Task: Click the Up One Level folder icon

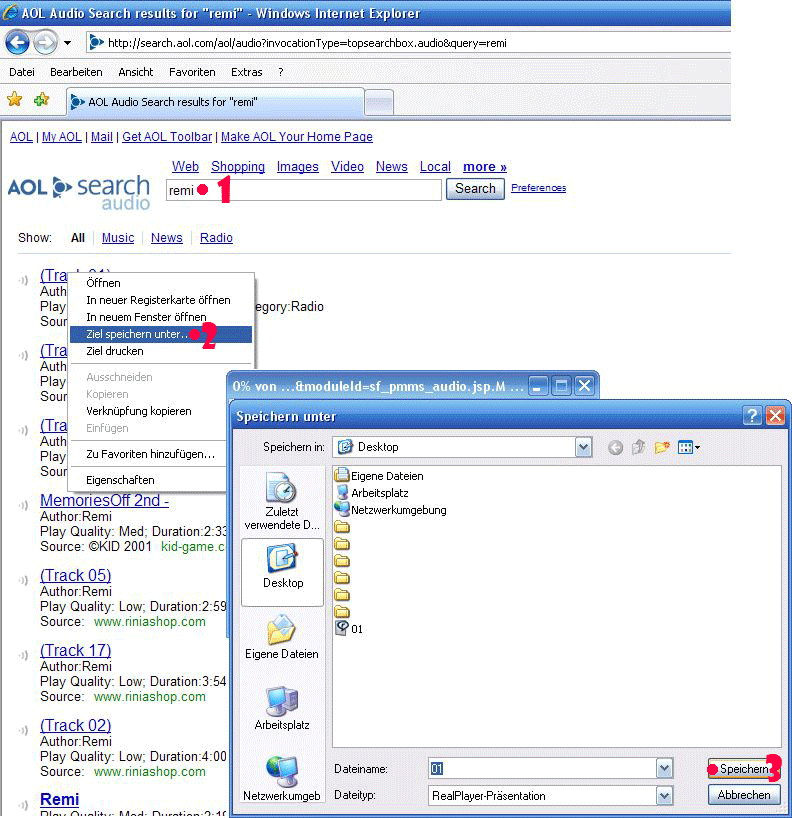Action: [x=639, y=447]
